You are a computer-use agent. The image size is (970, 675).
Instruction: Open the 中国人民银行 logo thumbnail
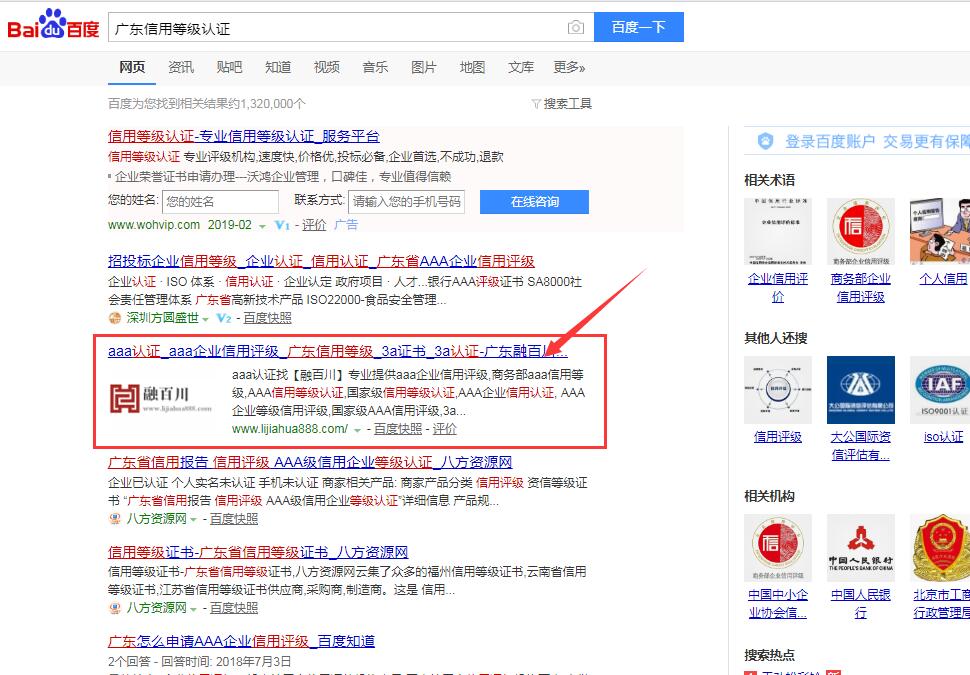point(860,548)
